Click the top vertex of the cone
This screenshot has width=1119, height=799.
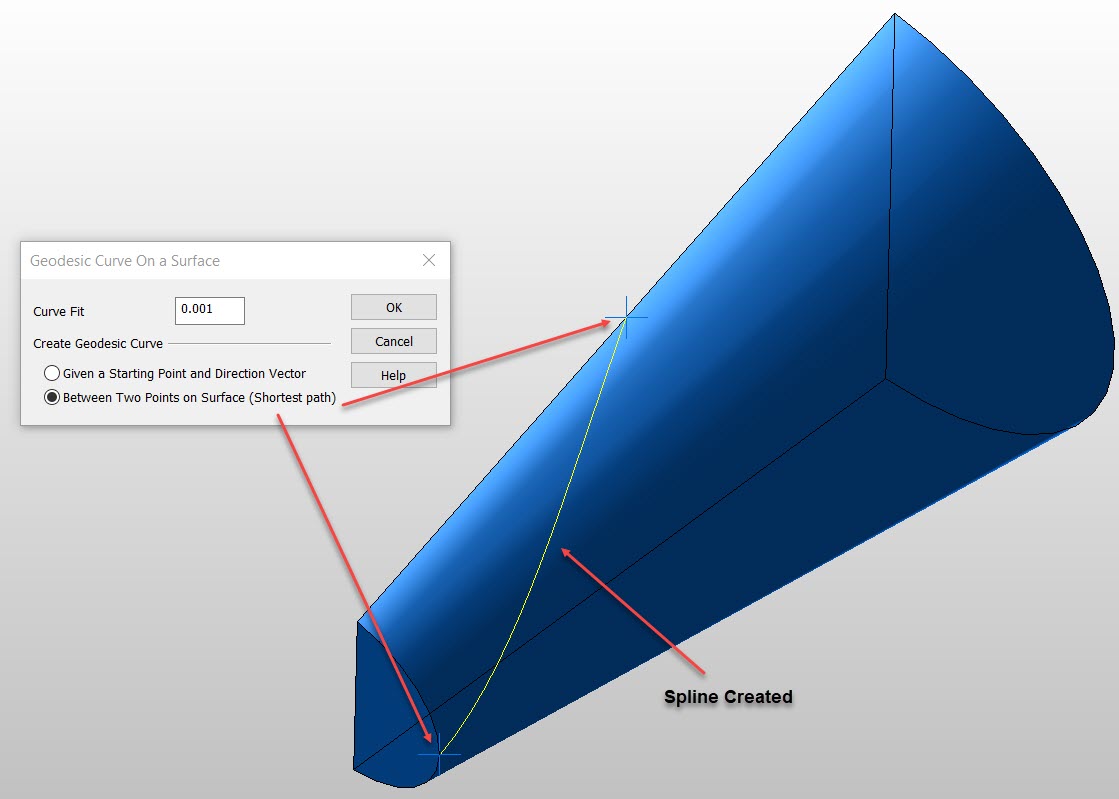click(x=893, y=14)
